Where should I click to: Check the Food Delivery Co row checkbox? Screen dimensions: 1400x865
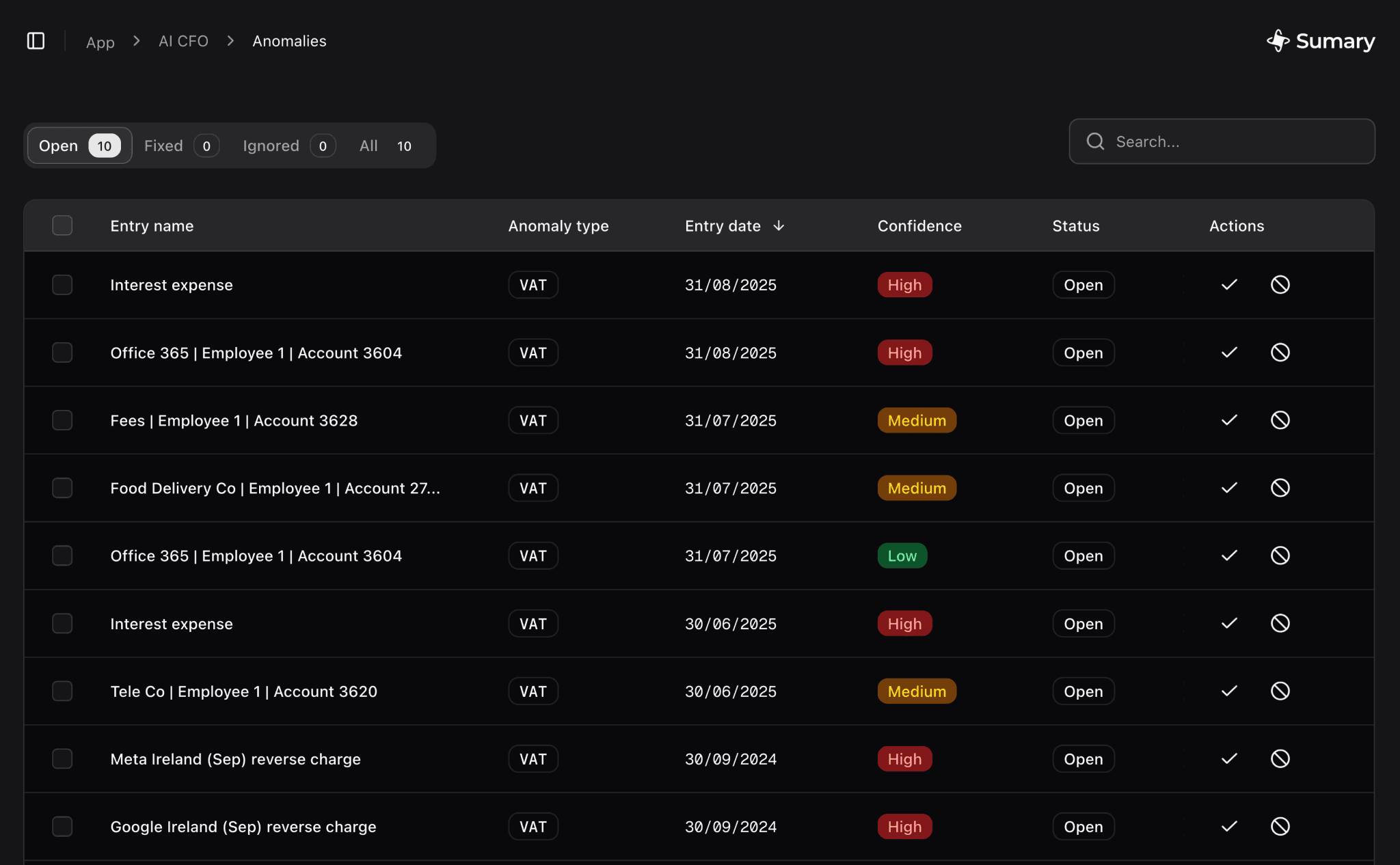pos(62,487)
